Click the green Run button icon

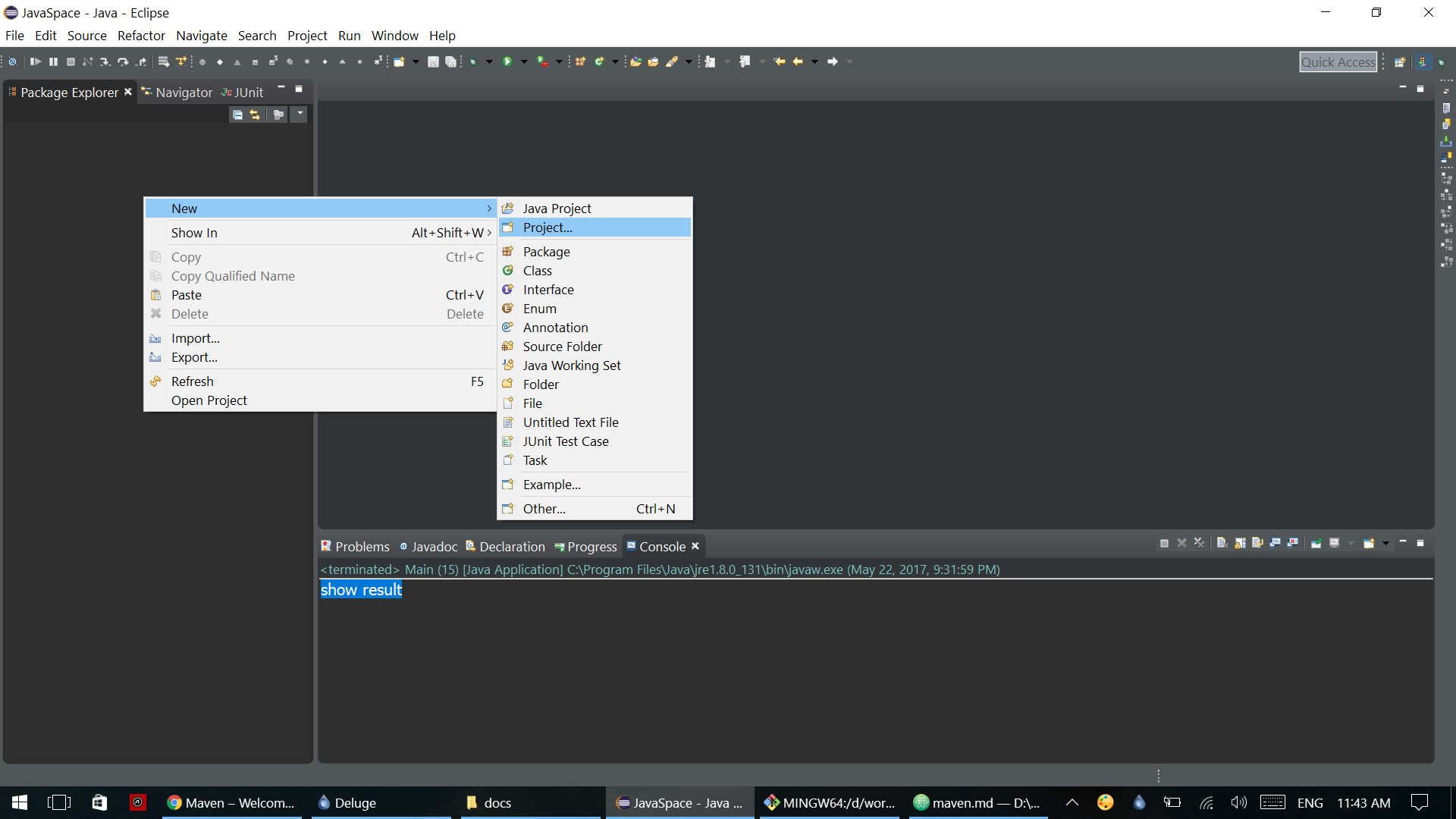tap(507, 61)
